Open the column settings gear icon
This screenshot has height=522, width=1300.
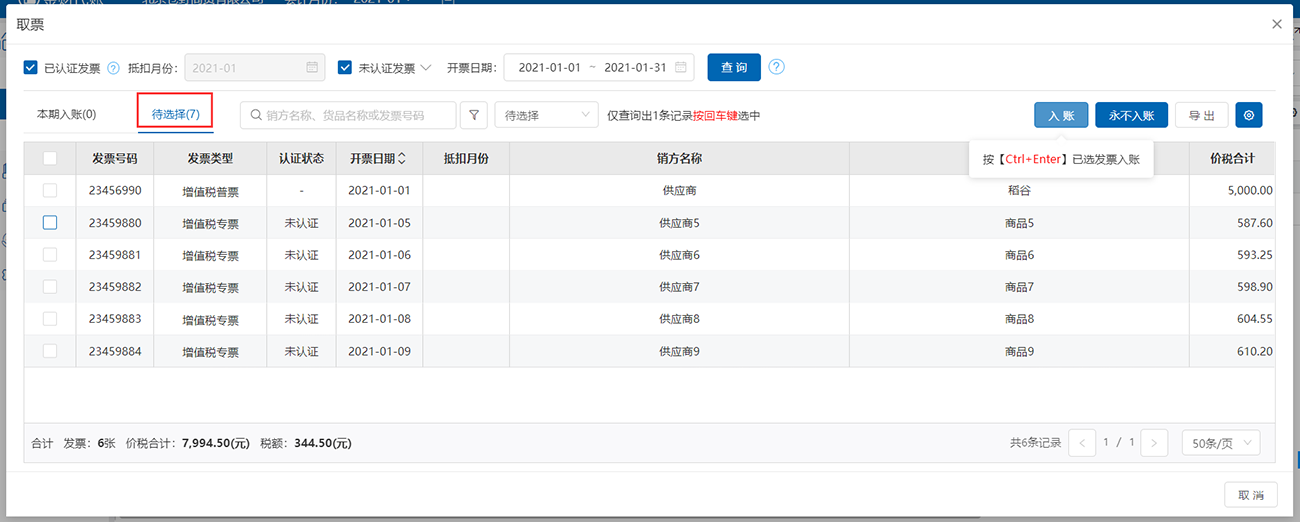click(x=1248, y=115)
